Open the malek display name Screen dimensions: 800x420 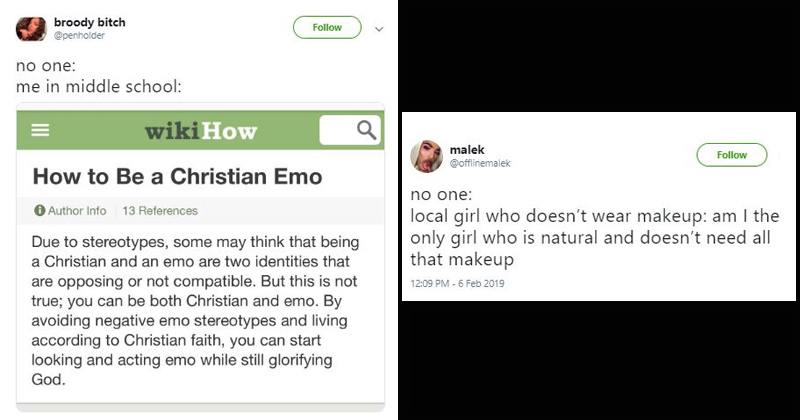(x=467, y=149)
